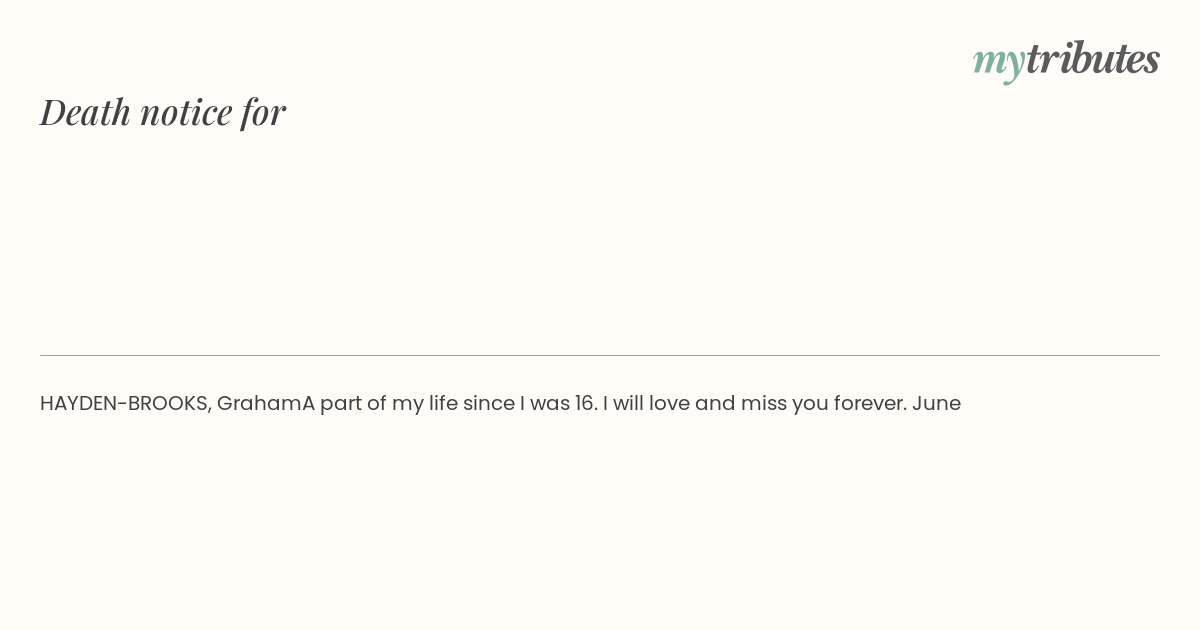Click the surname HAYDEN-BROOKS
Image resolution: width=1200 pixels, height=630 pixels.
(126, 404)
